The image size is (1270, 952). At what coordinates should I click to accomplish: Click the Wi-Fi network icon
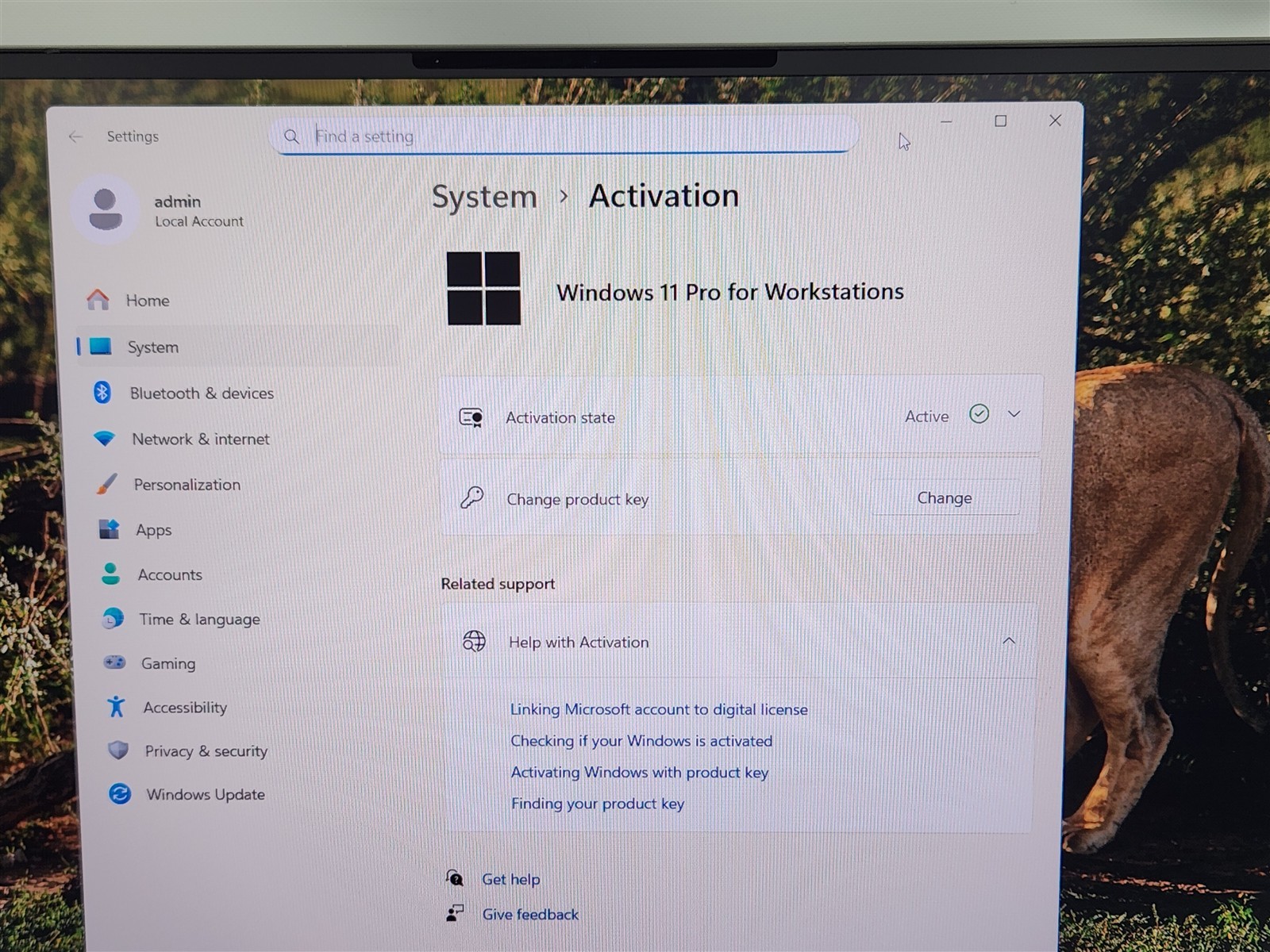coord(104,438)
